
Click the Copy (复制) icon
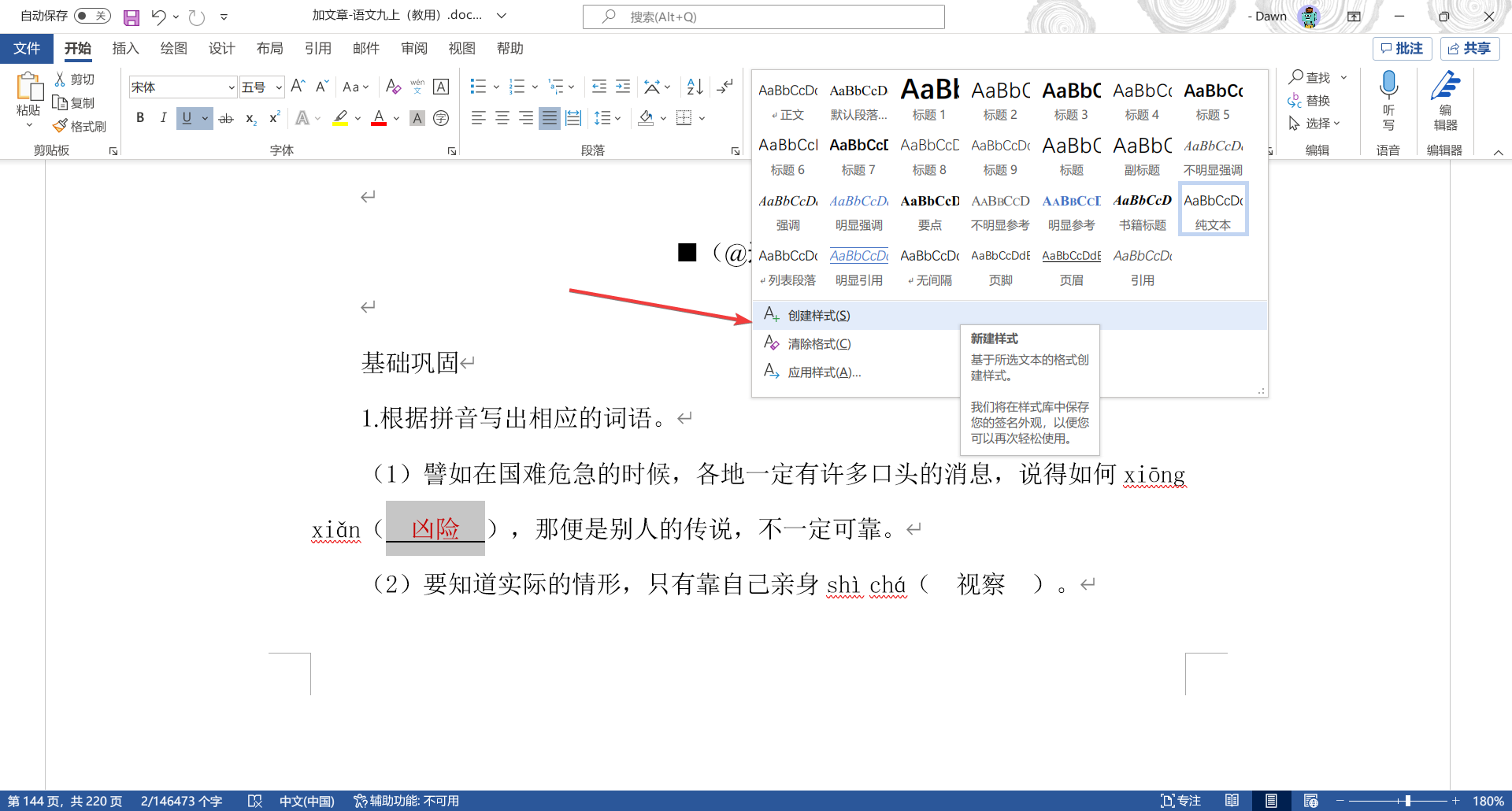tap(60, 102)
